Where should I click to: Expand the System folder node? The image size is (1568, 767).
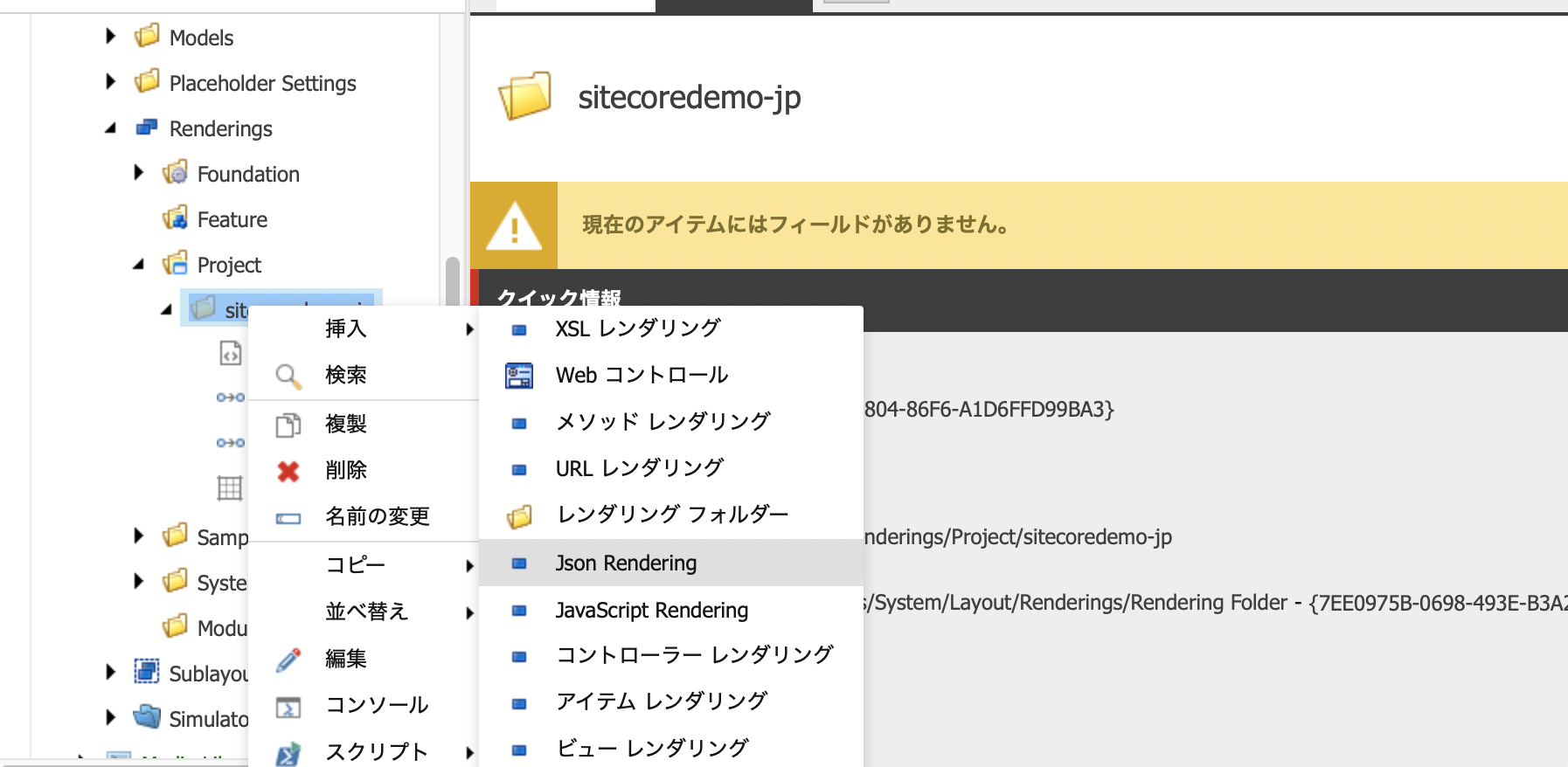(138, 581)
